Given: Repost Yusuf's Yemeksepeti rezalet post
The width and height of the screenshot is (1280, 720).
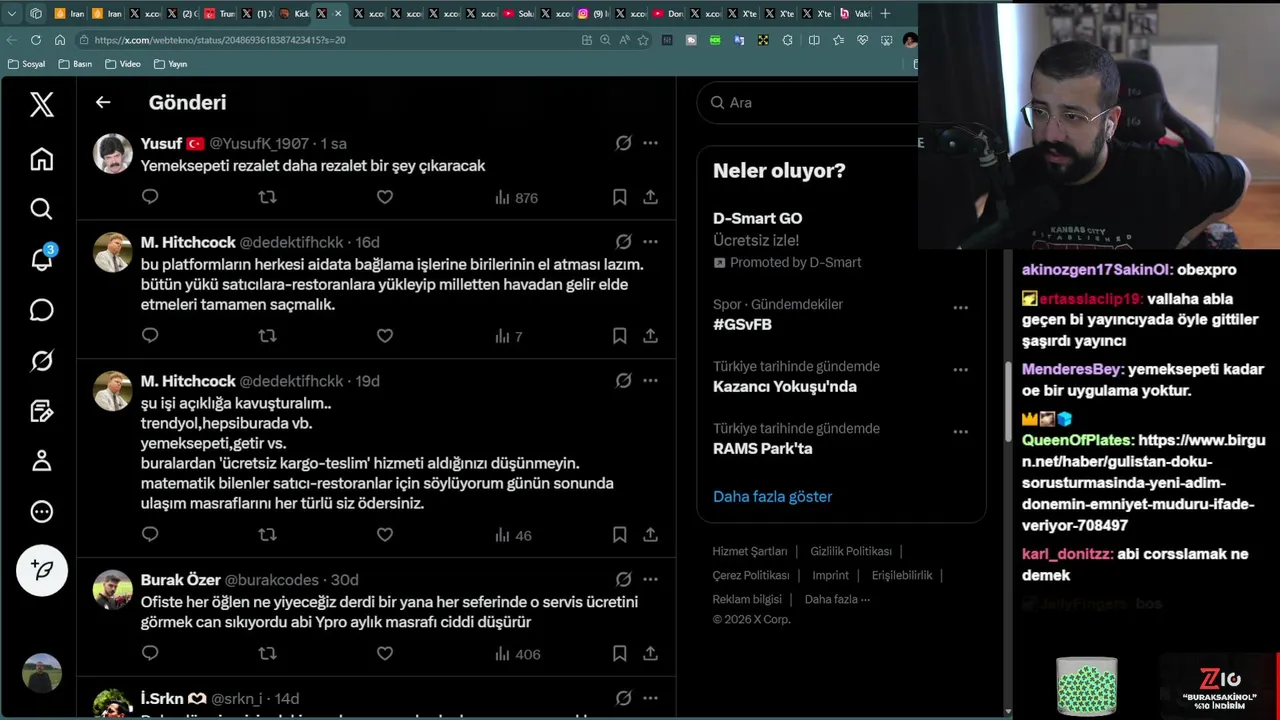Looking at the screenshot, I should [267, 197].
